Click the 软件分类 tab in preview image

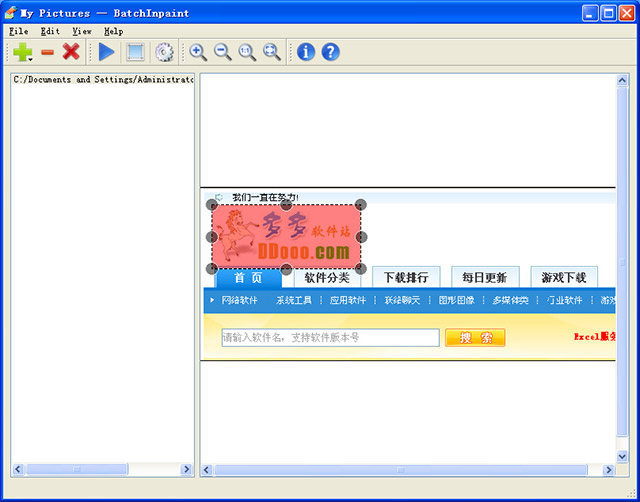[x=327, y=278]
